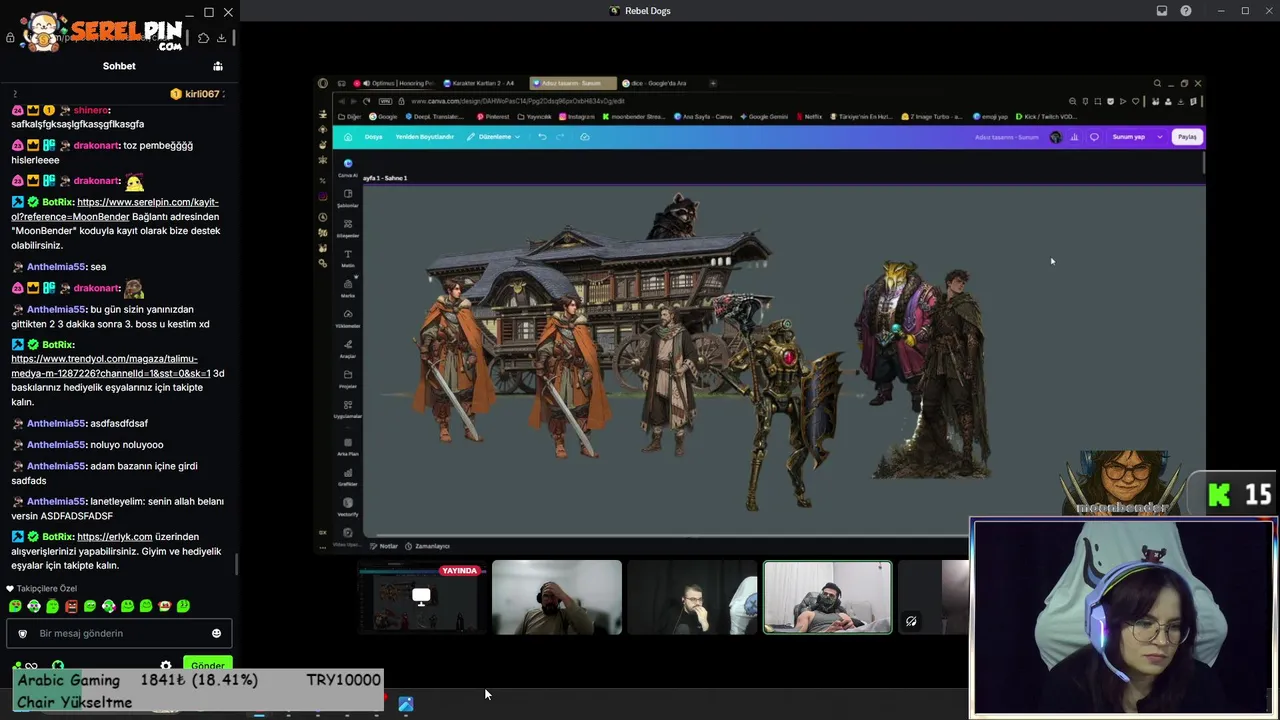Click the download icon in chat browser toolbar
The image size is (1280, 720).
[x=222, y=38]
